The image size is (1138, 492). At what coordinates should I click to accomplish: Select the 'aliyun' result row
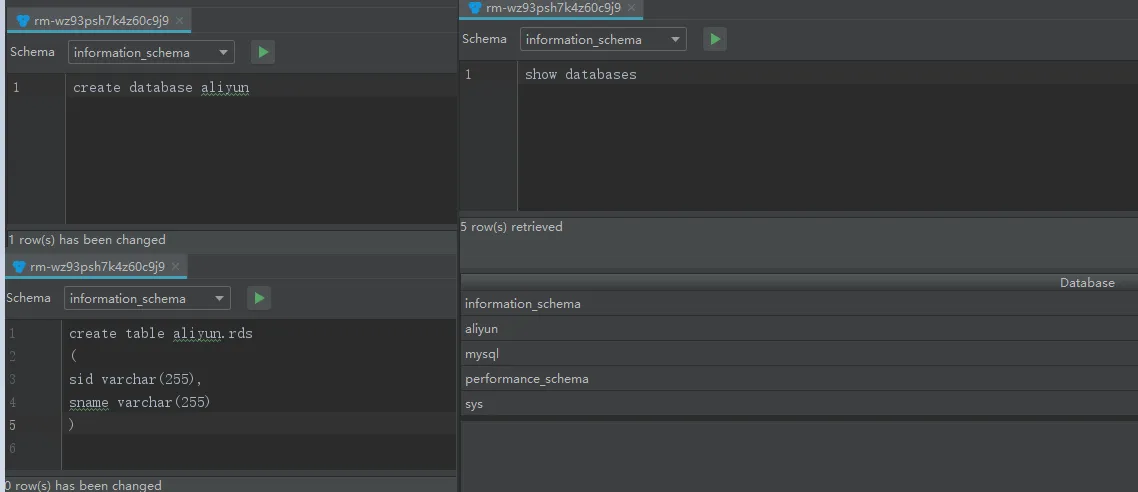click(x=799, y=329)
